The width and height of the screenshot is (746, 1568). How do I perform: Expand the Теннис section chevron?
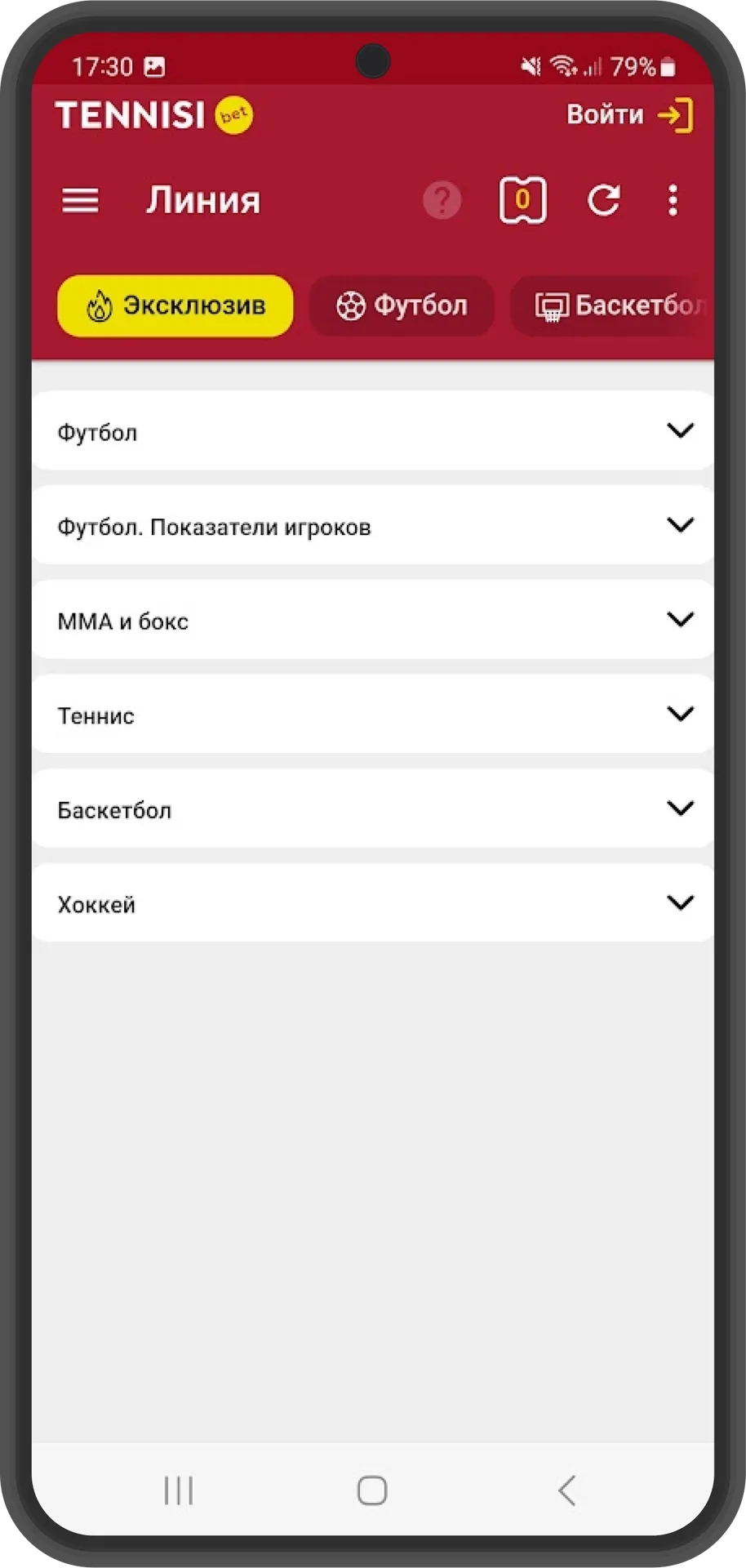coord(680,714)
